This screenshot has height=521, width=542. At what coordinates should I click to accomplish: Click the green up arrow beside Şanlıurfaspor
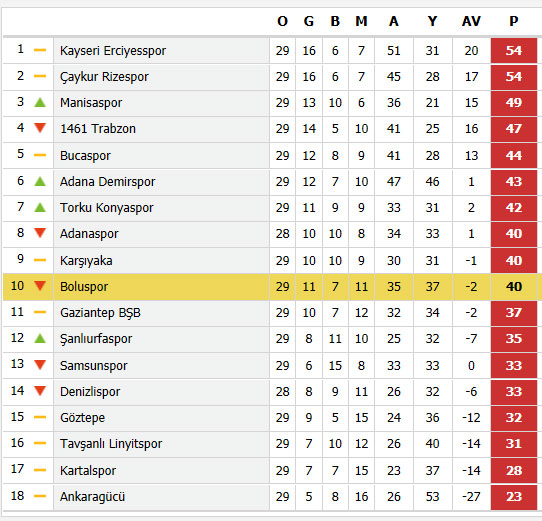pyautogui.click(x=40, y=338)
